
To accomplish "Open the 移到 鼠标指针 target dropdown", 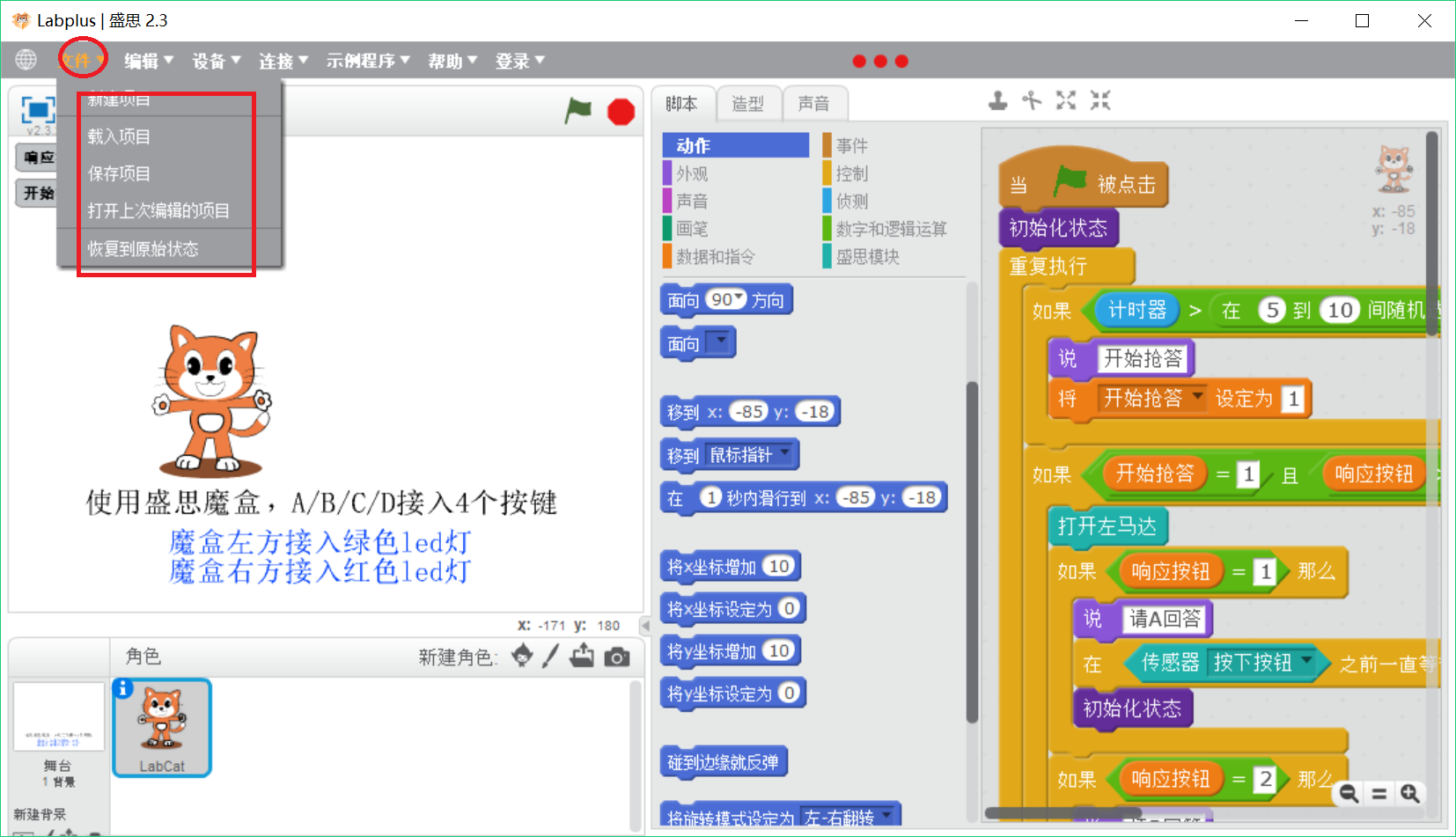I will tap(784, 454).
